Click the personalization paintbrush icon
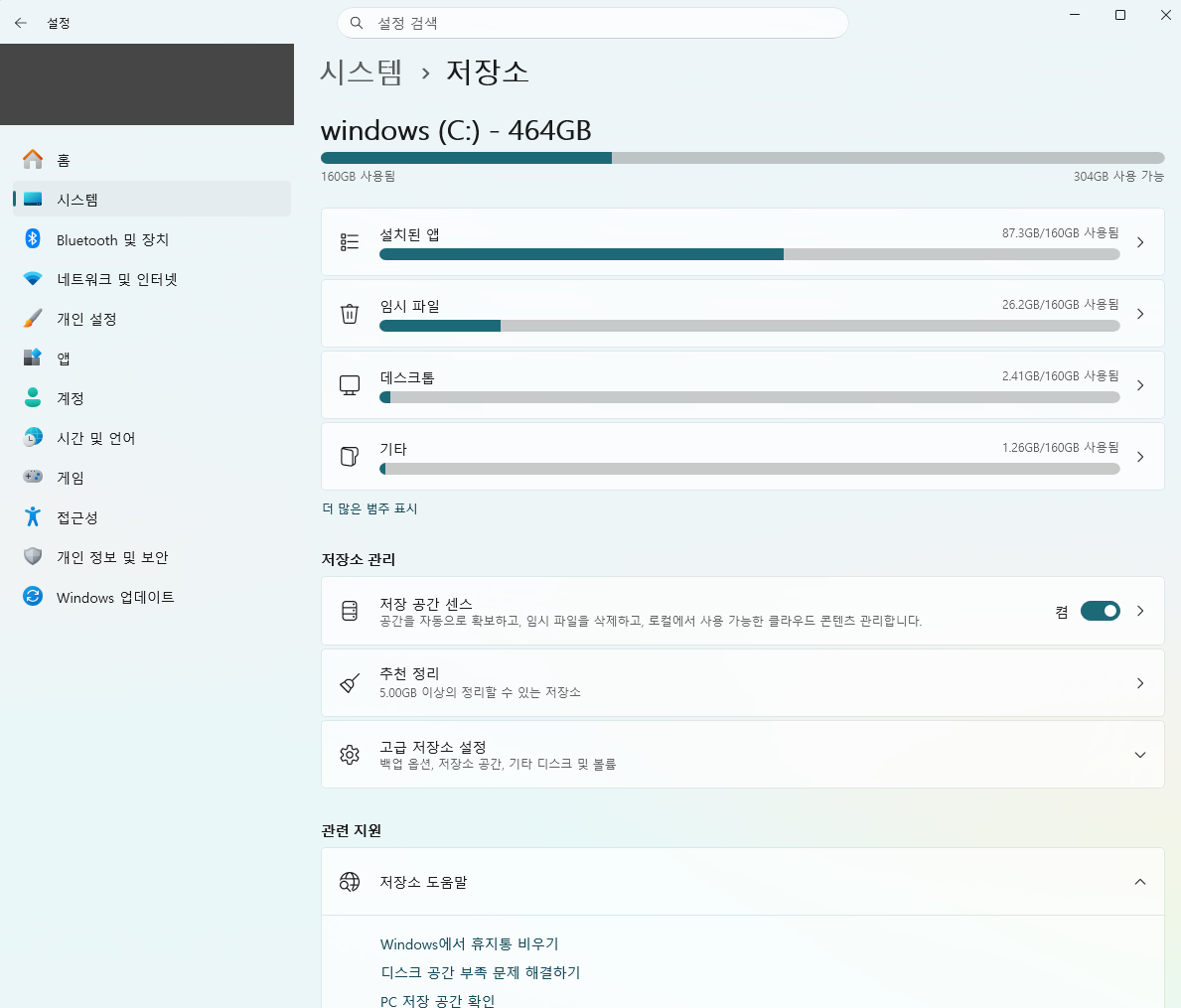Image resolution: width=1181 pixels, height=1008 pixels. 33,319
